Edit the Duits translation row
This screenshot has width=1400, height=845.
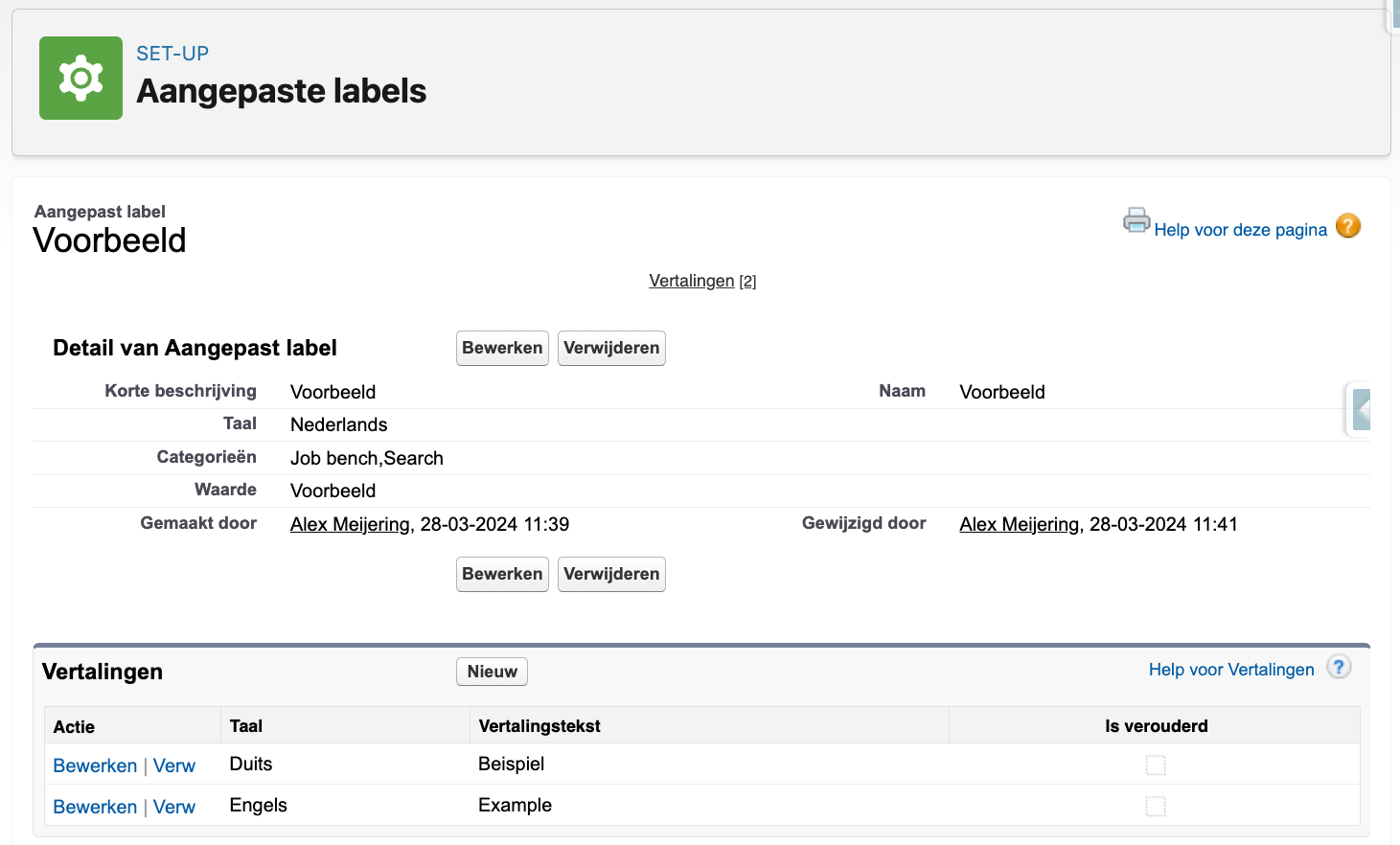(x=95, y=765)
